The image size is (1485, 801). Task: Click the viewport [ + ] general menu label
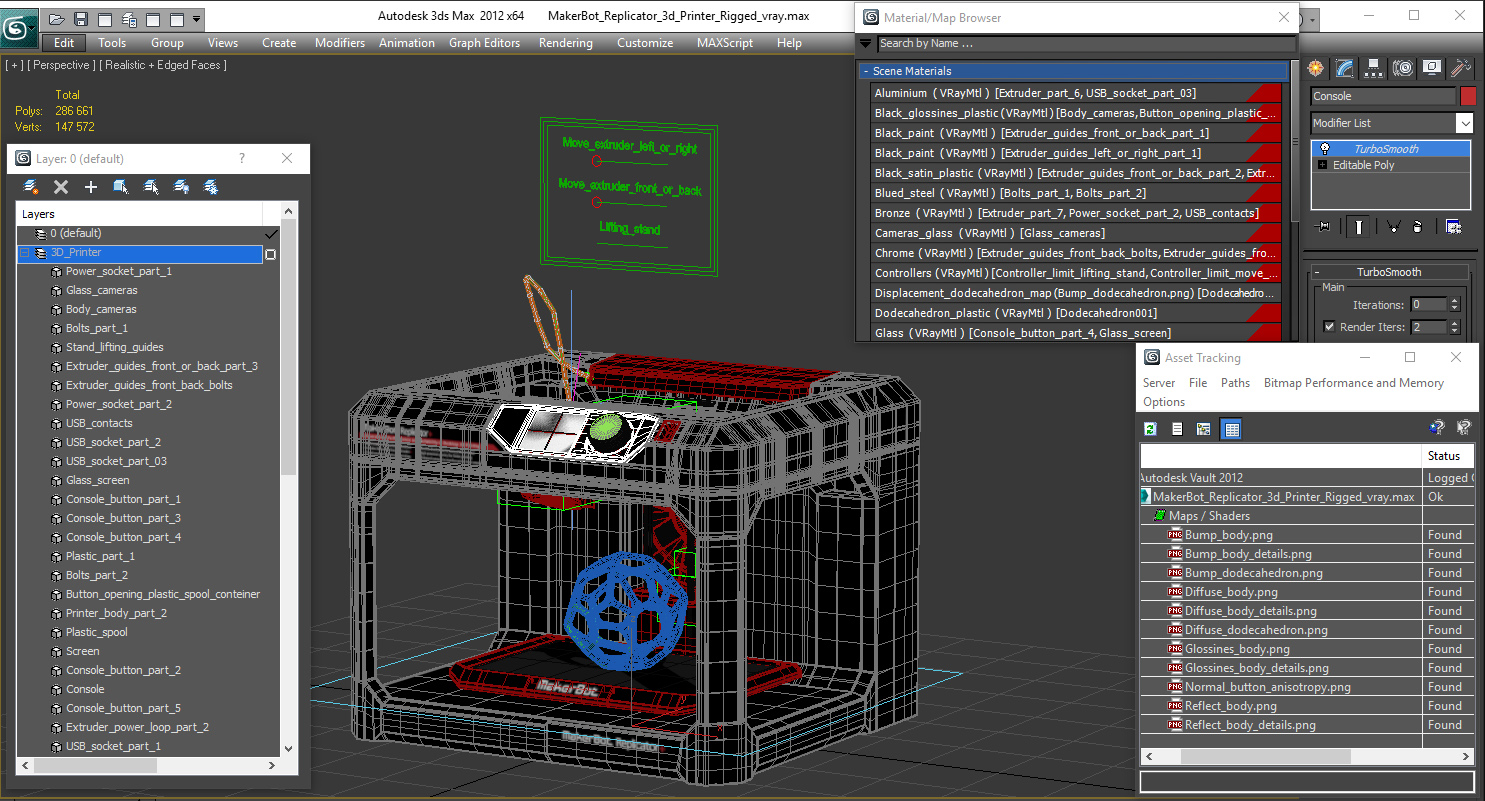[x=14, y=65]
